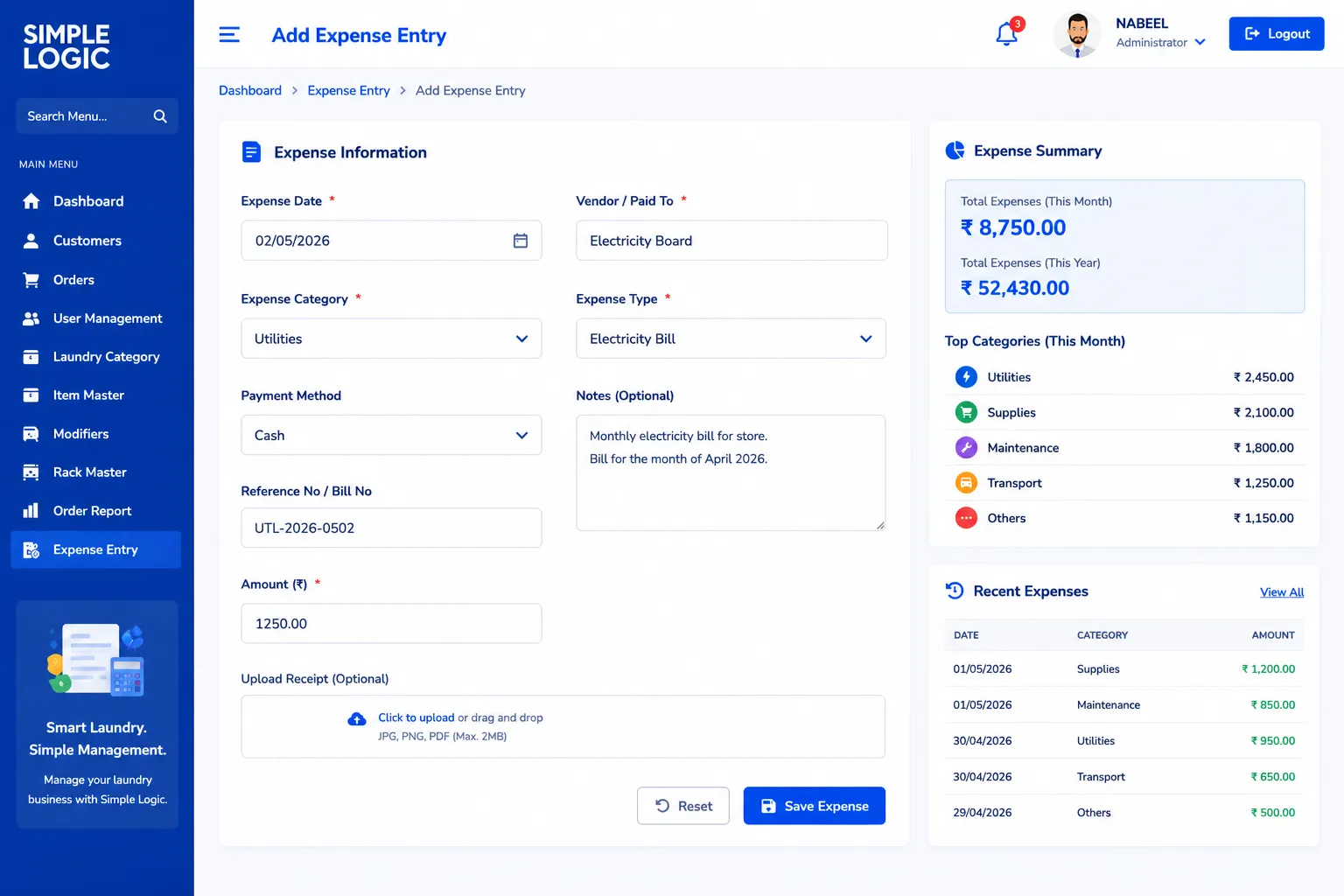Screen dimensions: 1344x896
Task: Click the Expense Summary pie chart icon
Action: coord(955,150)
